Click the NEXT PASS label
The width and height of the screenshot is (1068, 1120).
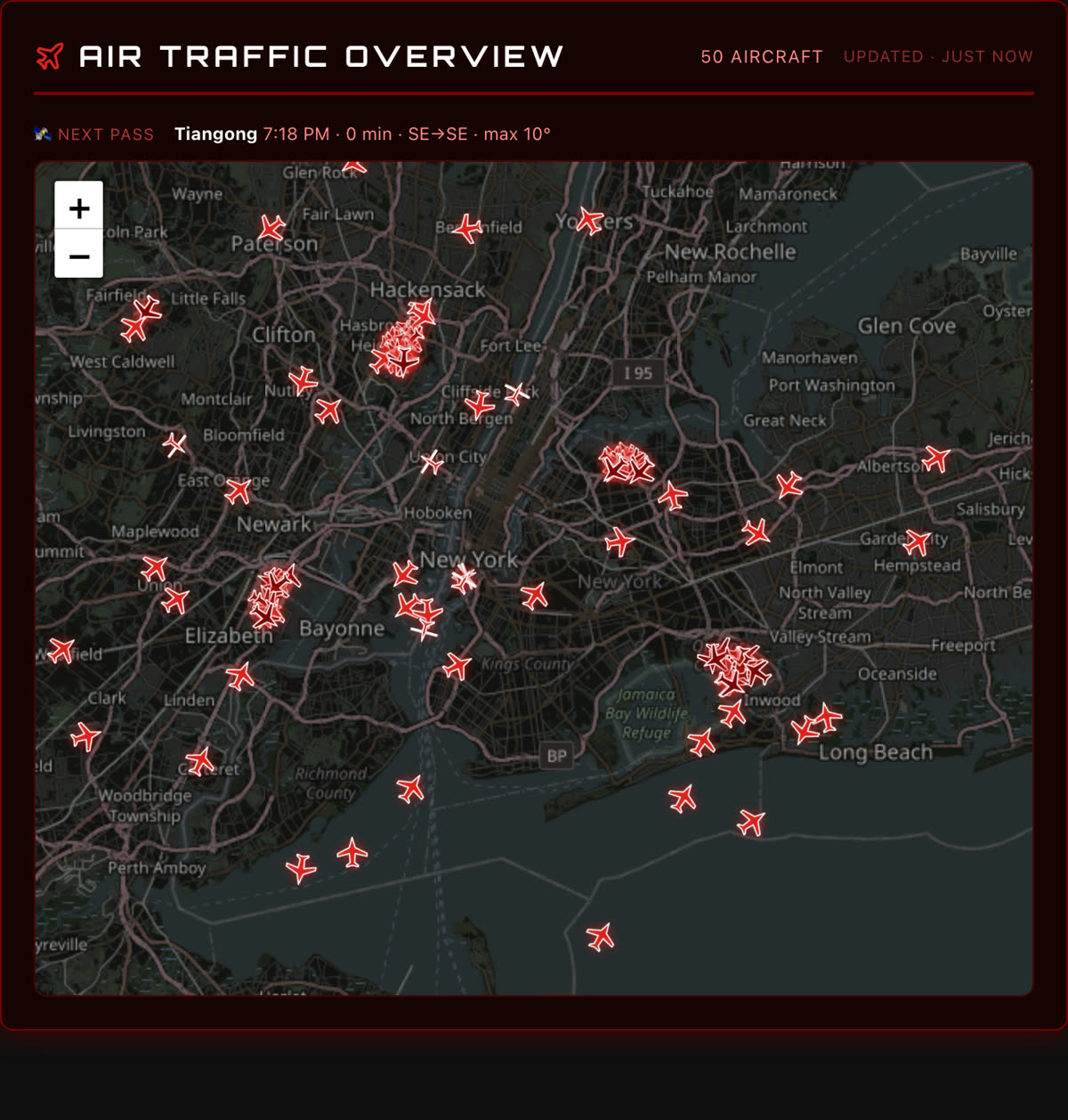click(106, 134)
